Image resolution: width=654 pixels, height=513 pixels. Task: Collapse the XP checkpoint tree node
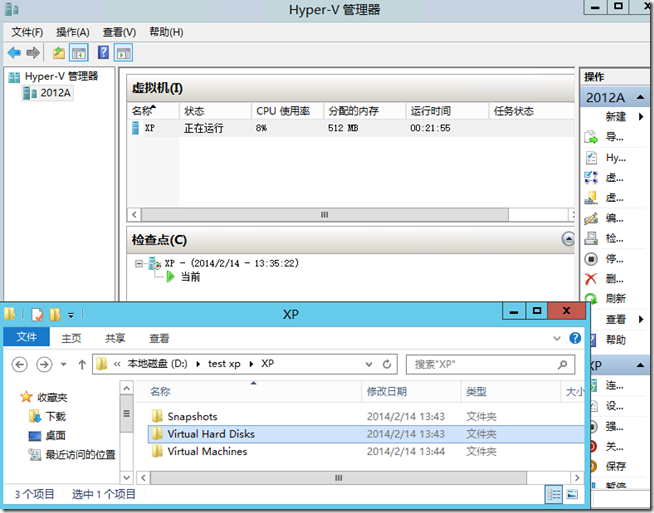(x=139, y=264)
